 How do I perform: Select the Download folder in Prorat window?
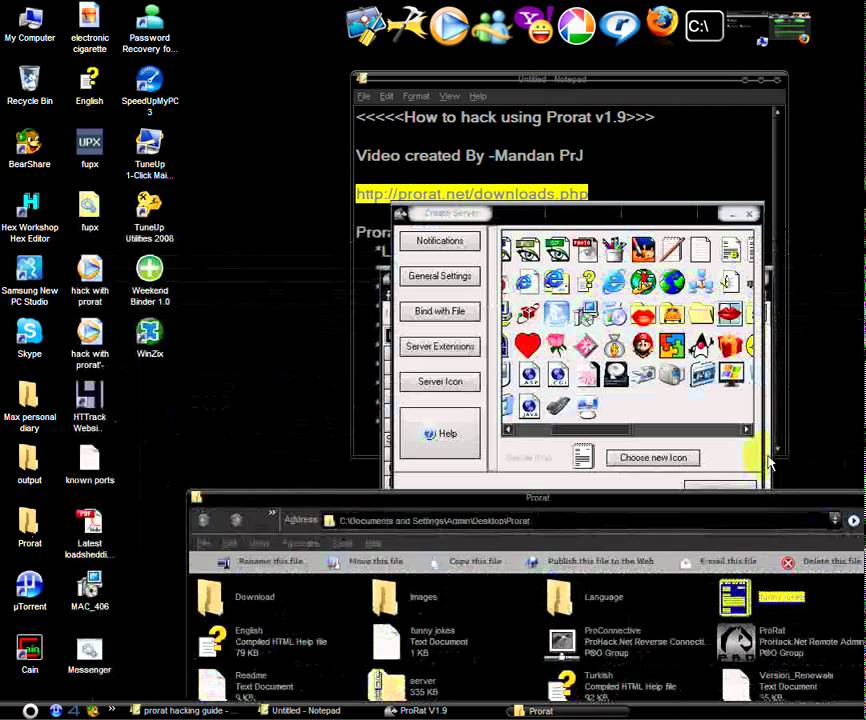click(236, 597)
